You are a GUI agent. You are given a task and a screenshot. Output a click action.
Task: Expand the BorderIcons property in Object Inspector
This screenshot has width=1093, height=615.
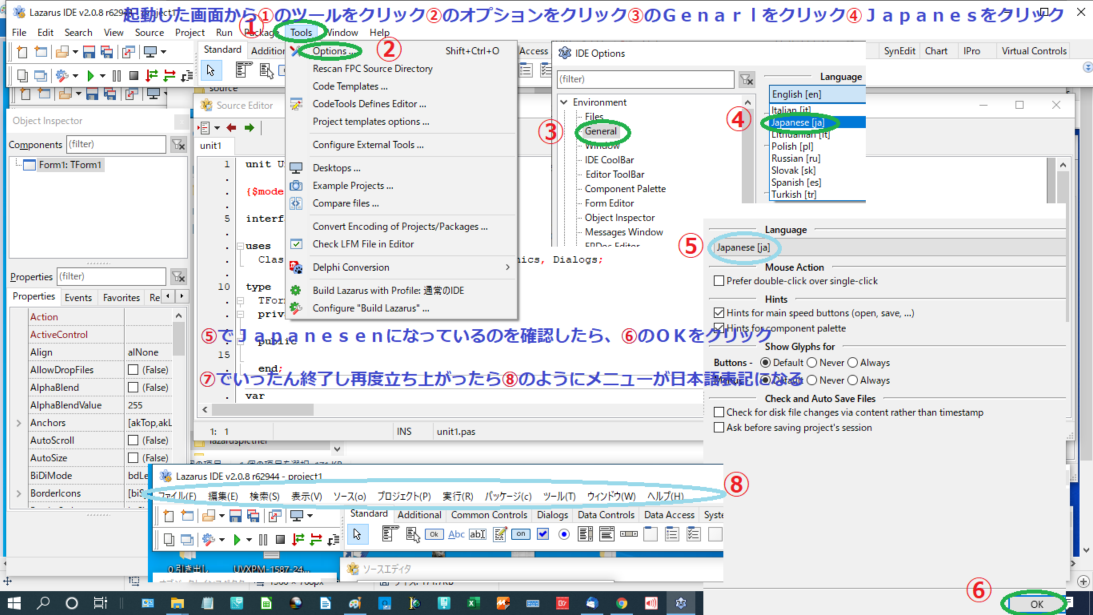19,494
